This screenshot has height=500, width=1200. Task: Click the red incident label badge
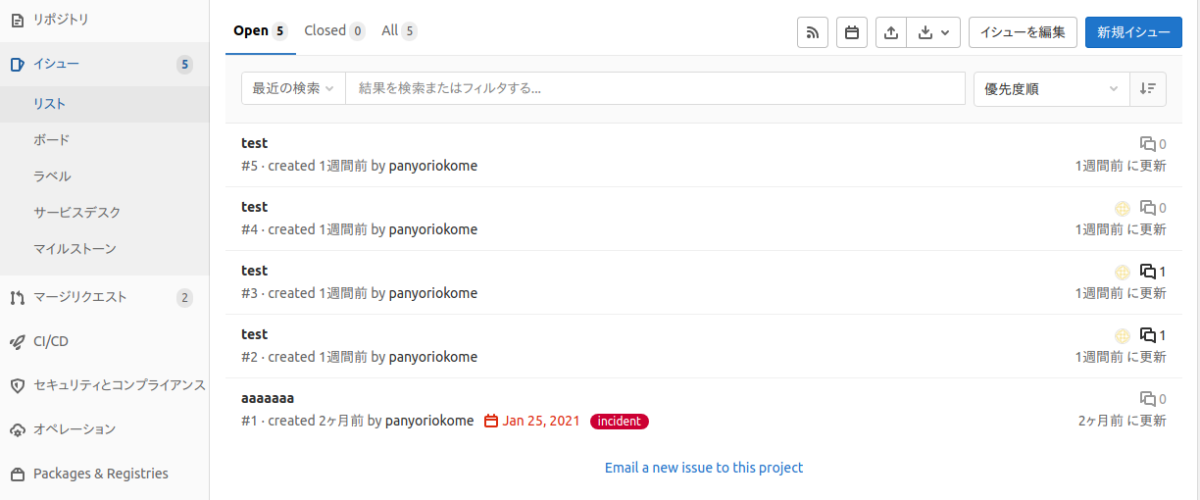click(619, 421)
